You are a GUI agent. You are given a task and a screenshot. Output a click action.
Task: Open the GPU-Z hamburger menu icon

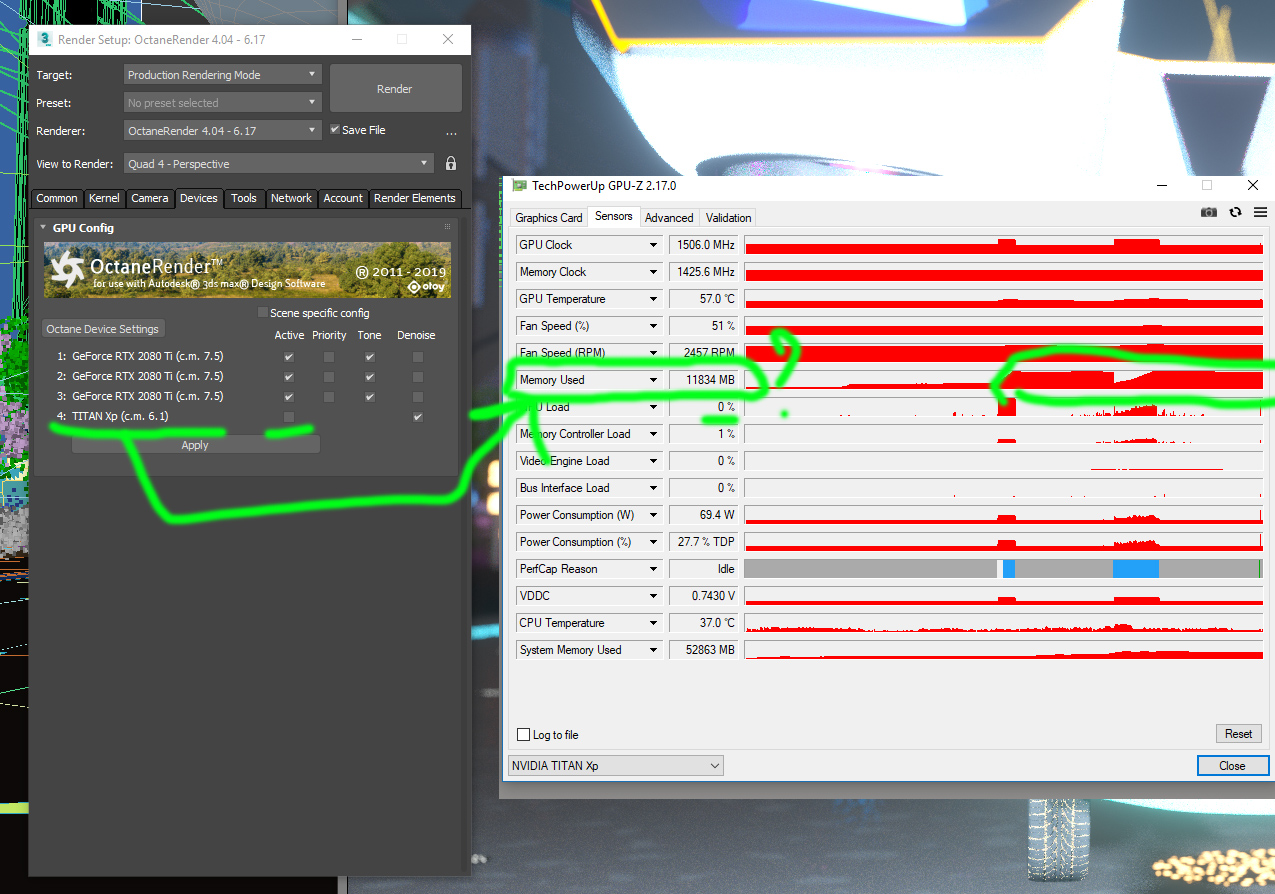point(1260,213)
